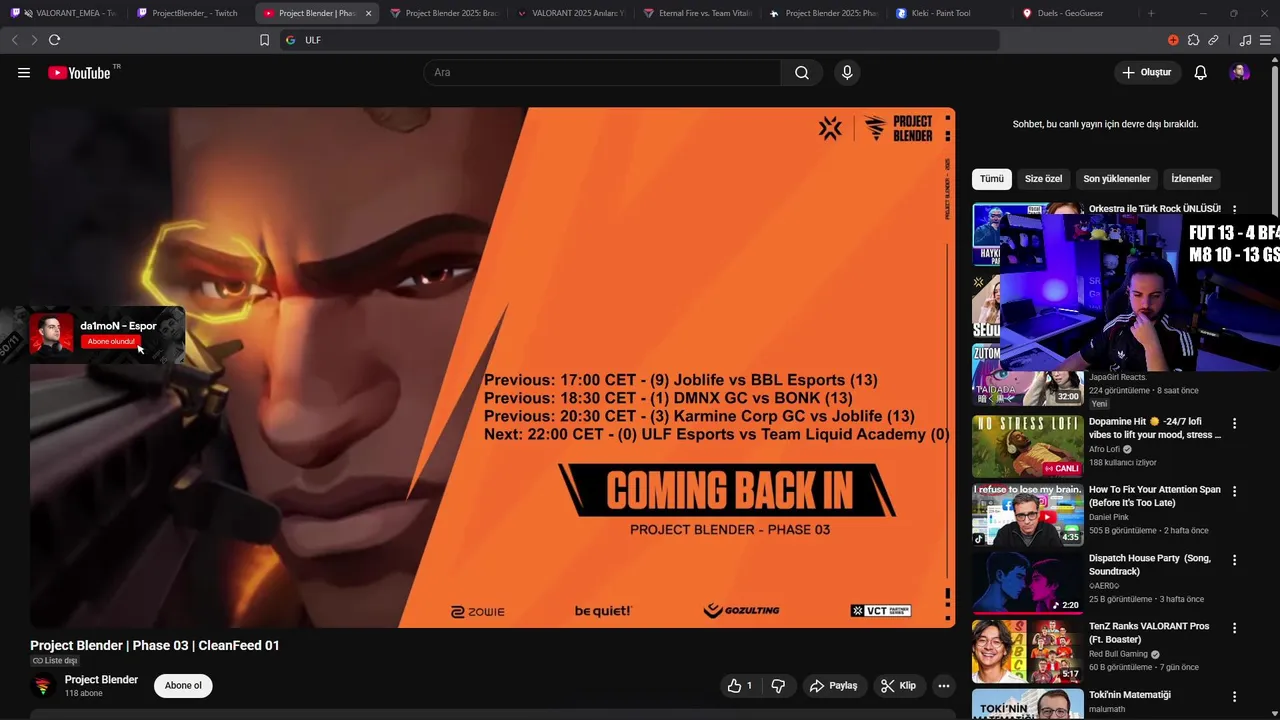The width and height of the screenshot is (1280, 720).
Task: Open the Red Bull Gaming channel name
Action: (1118, 654)
